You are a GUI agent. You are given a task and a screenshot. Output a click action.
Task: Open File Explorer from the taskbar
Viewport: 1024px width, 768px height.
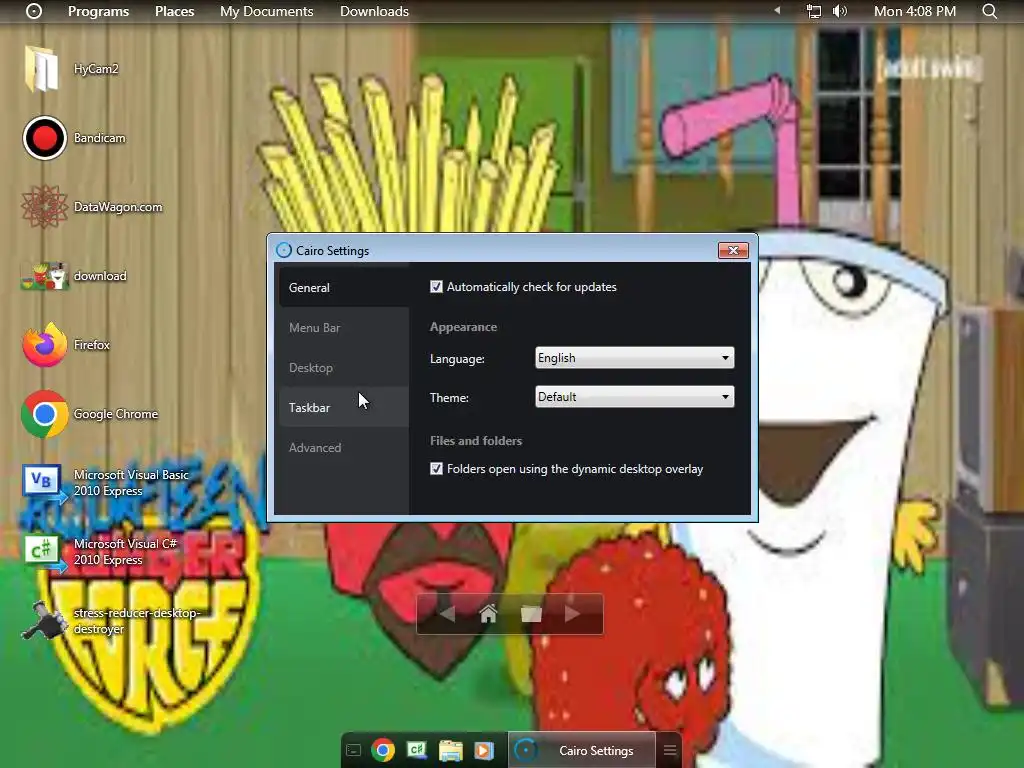point(451,750)
